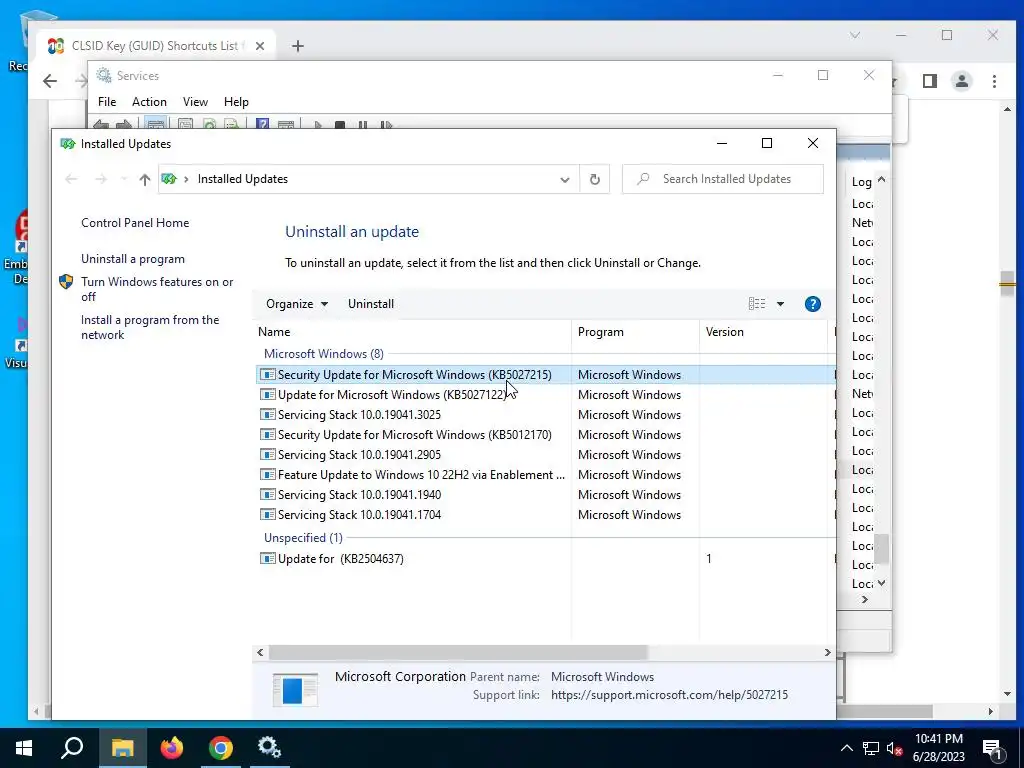Open Google Chrome from the taskbar
Screen dimensions: 1024x768
pyautogui.click(x=221, y=748)
